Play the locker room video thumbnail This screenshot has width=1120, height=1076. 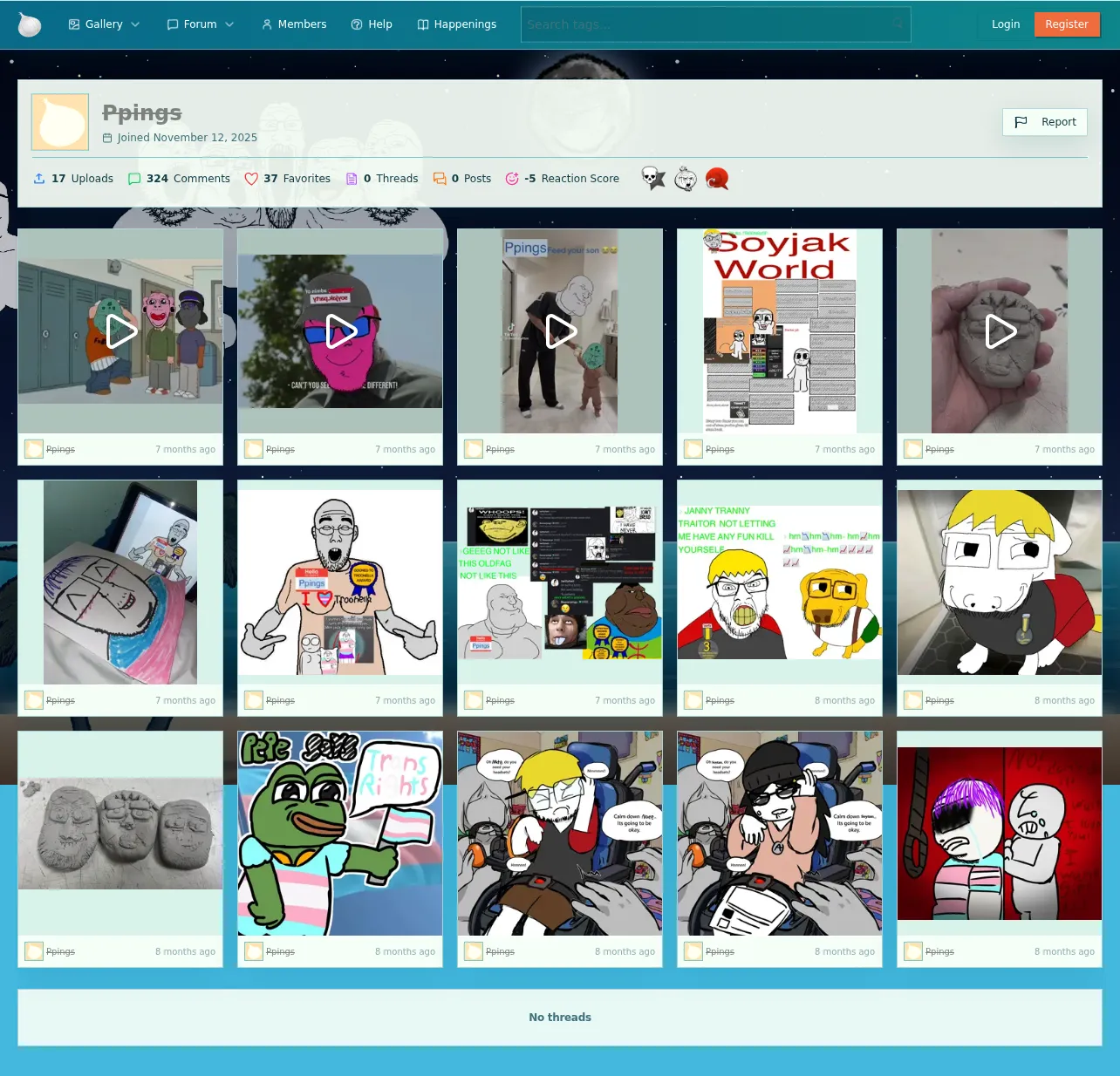[x=120, y=331]
